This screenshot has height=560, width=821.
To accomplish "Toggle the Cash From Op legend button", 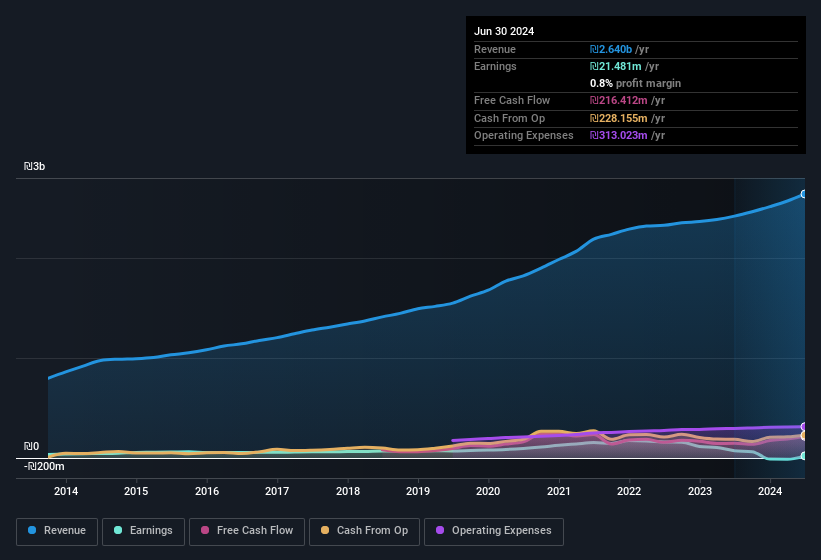I will [364, 531].
